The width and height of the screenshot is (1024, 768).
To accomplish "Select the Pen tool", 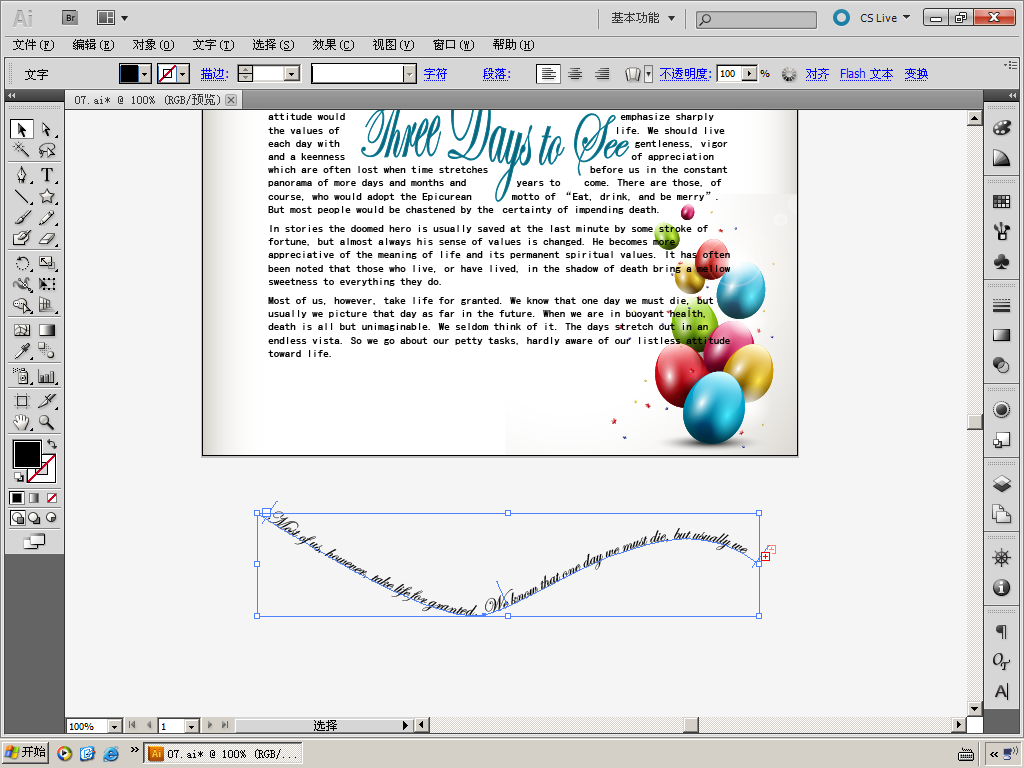I will point(22,175).
